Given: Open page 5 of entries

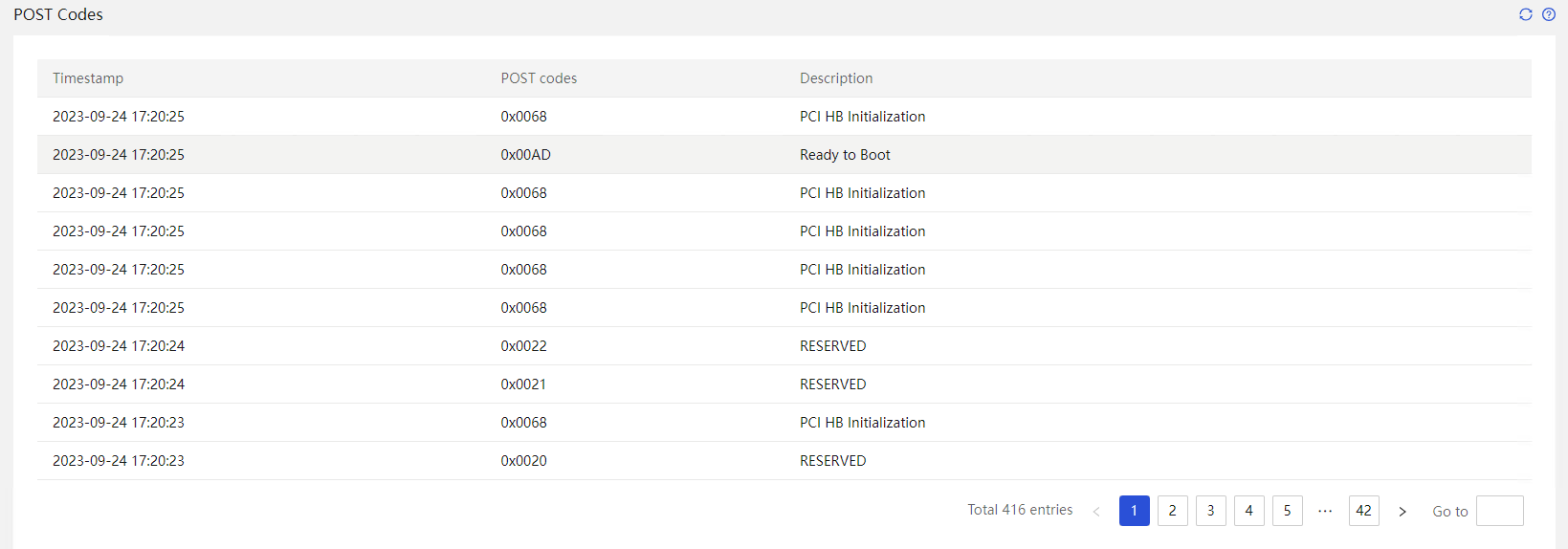Looking at the screenshot, I should point(1288,511).
